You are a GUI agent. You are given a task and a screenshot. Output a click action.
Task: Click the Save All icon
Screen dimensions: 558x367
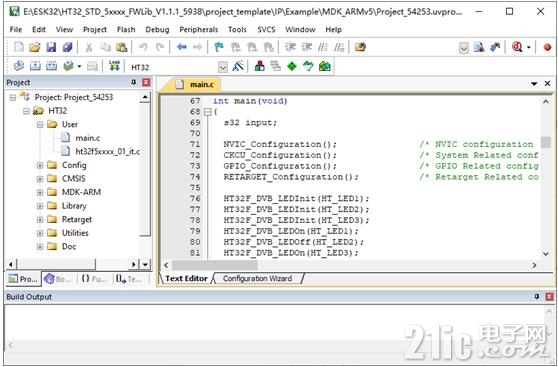click(x=67, y=47)
